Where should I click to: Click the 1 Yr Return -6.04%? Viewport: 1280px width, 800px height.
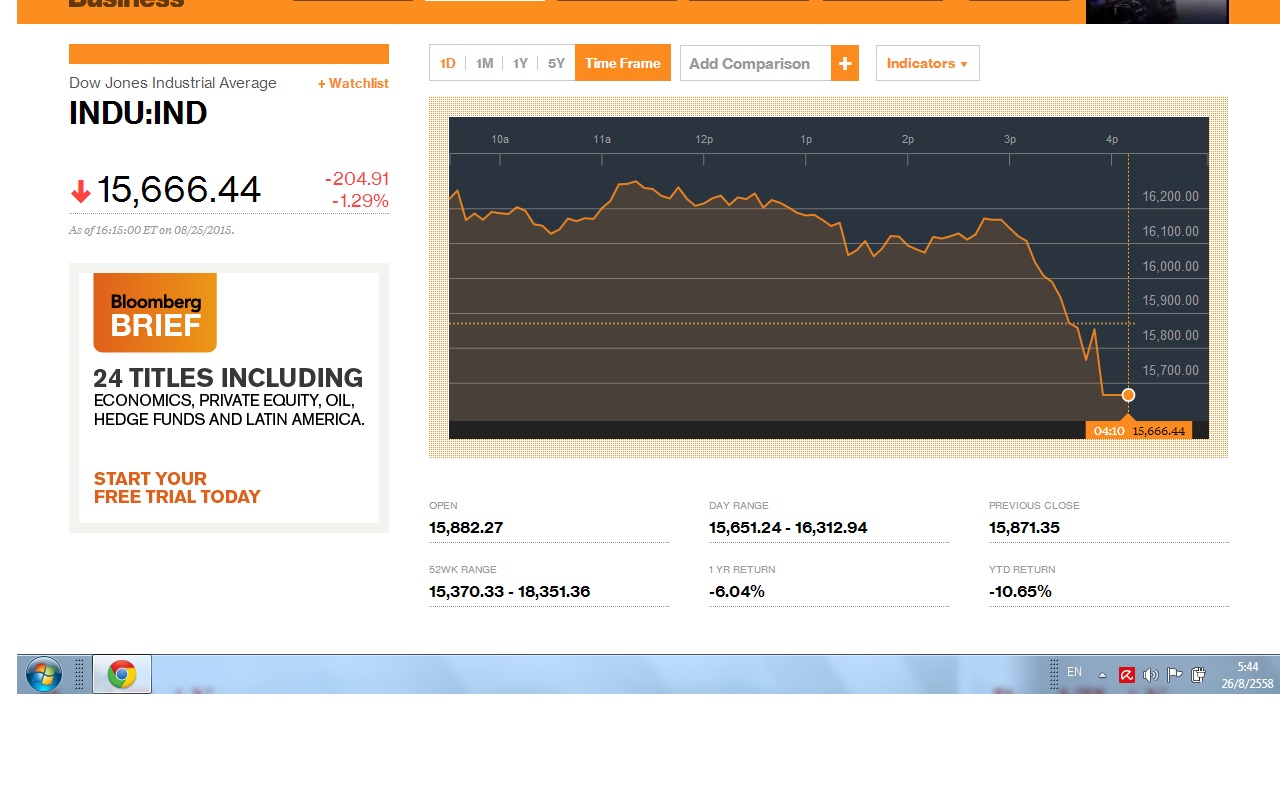(737, 591)
